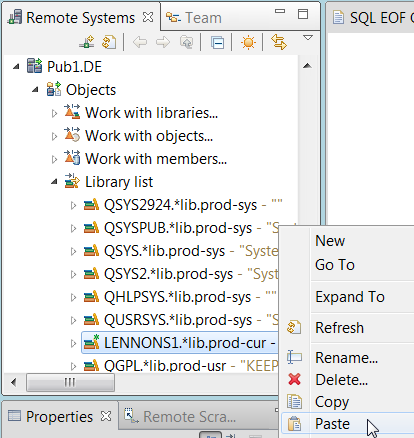
Task: Choose Copy from the context menu
Action: click(347, 402)
